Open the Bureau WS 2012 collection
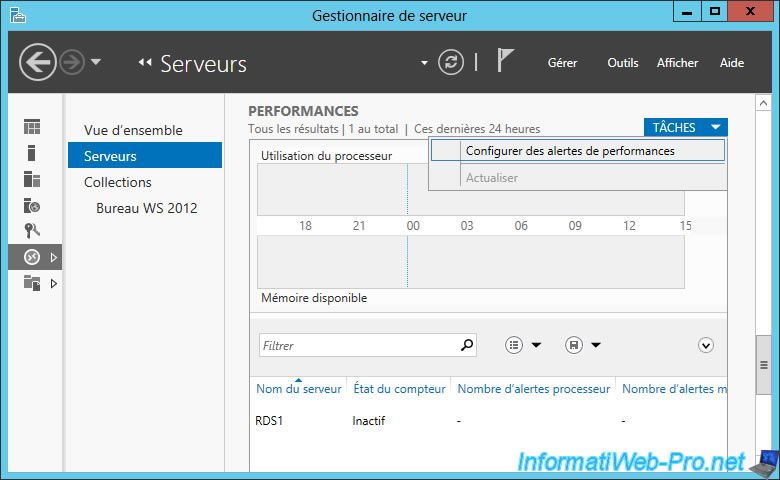 [145, 208]
